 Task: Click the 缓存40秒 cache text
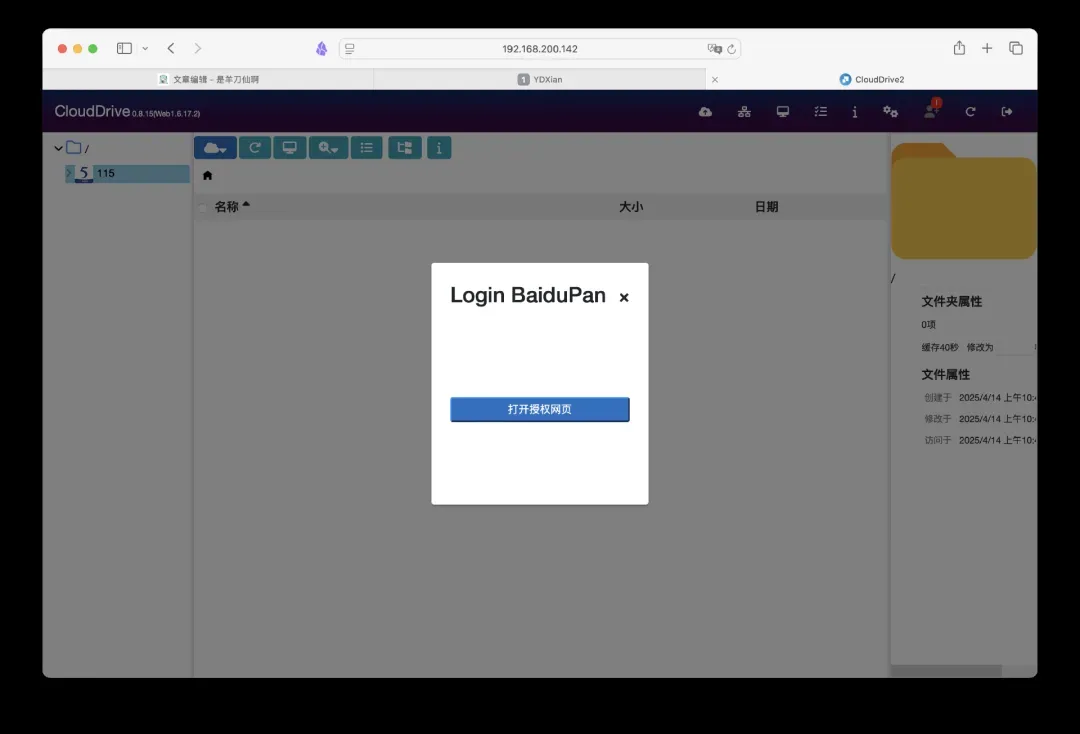click(x=940, y=347)
